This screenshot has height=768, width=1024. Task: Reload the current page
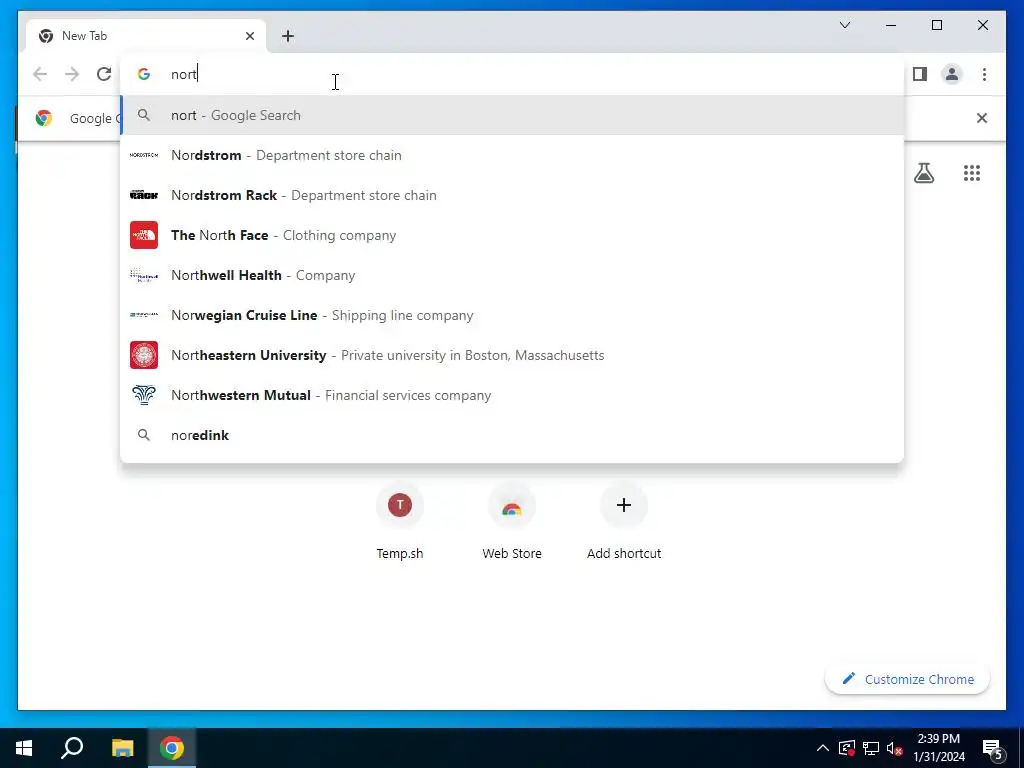pos(104,74)
